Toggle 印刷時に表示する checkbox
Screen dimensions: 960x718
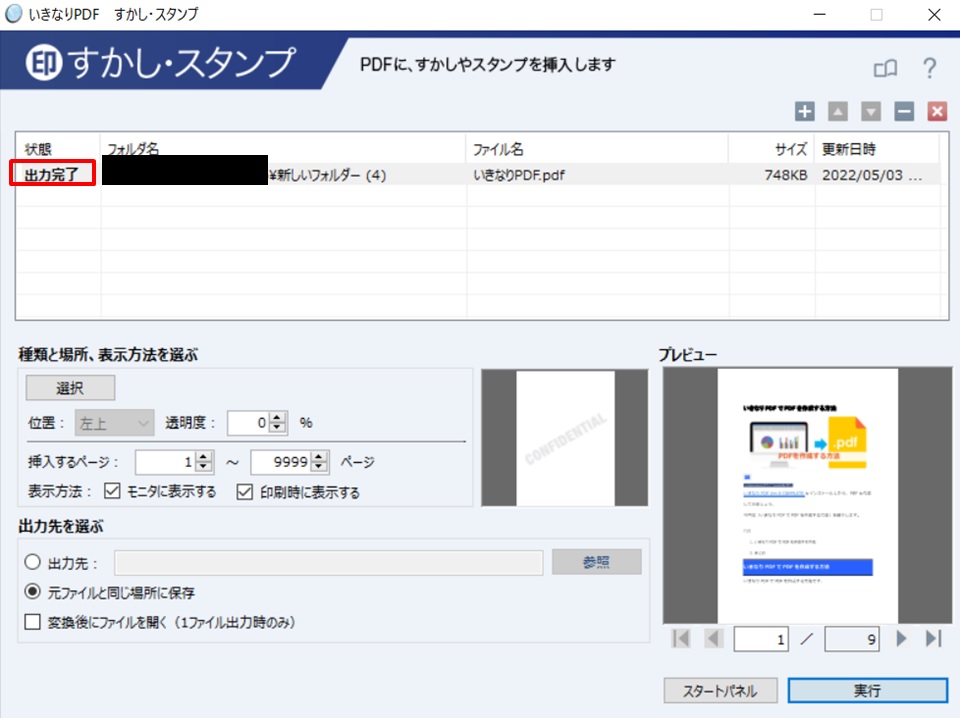245,492
